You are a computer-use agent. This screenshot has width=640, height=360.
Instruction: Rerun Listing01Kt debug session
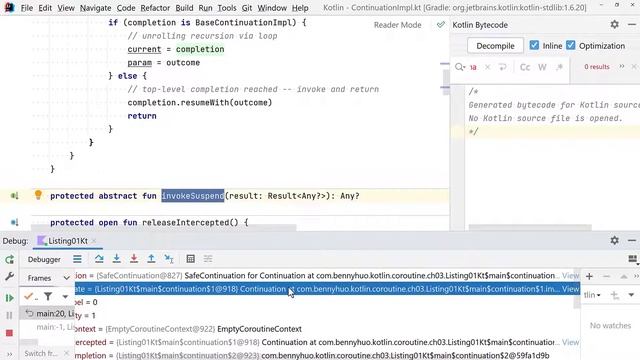pyautogui.click(x=9, y=259)
